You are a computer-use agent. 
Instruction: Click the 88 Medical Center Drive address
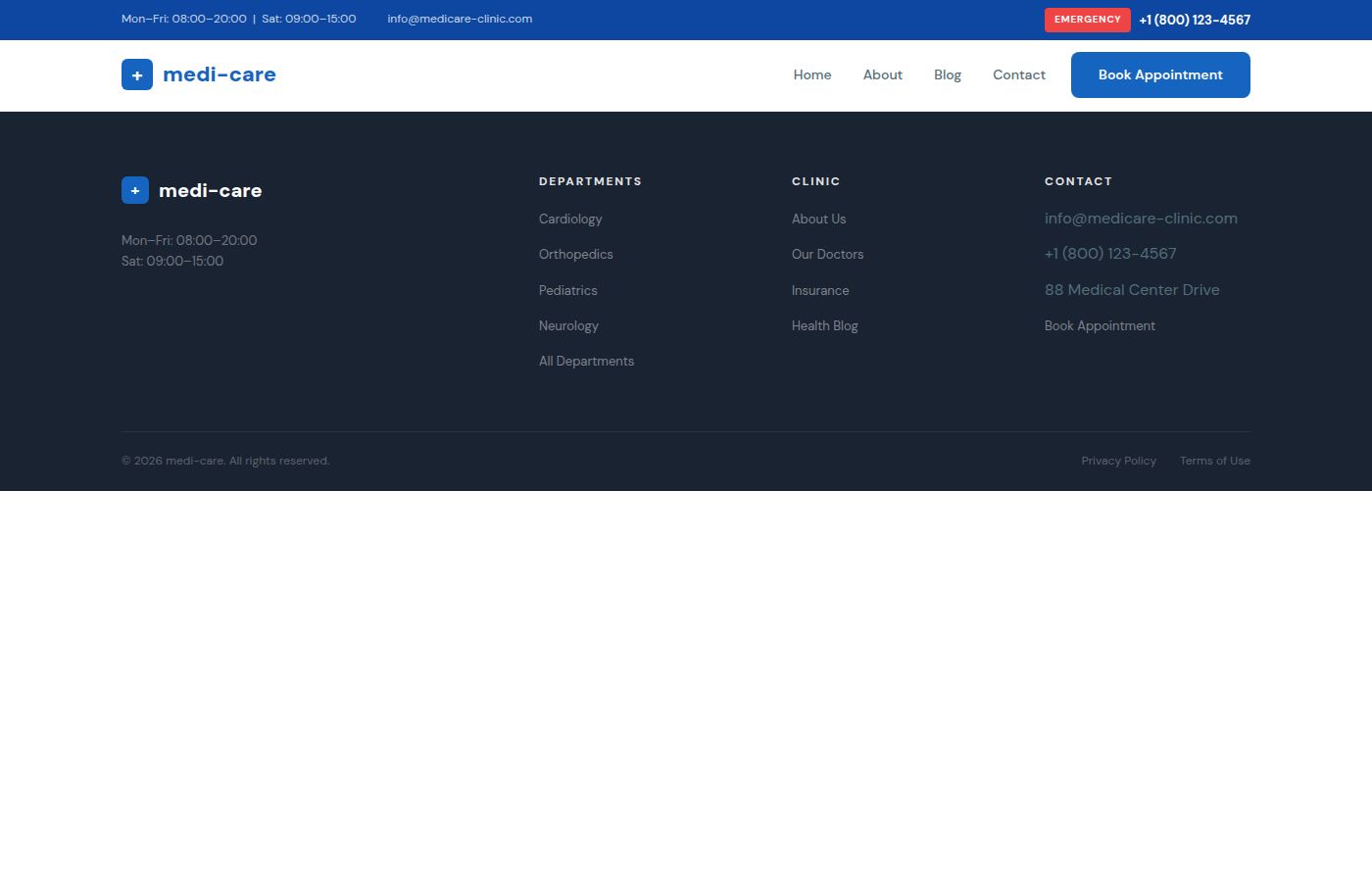click(x=1132, y=290)
